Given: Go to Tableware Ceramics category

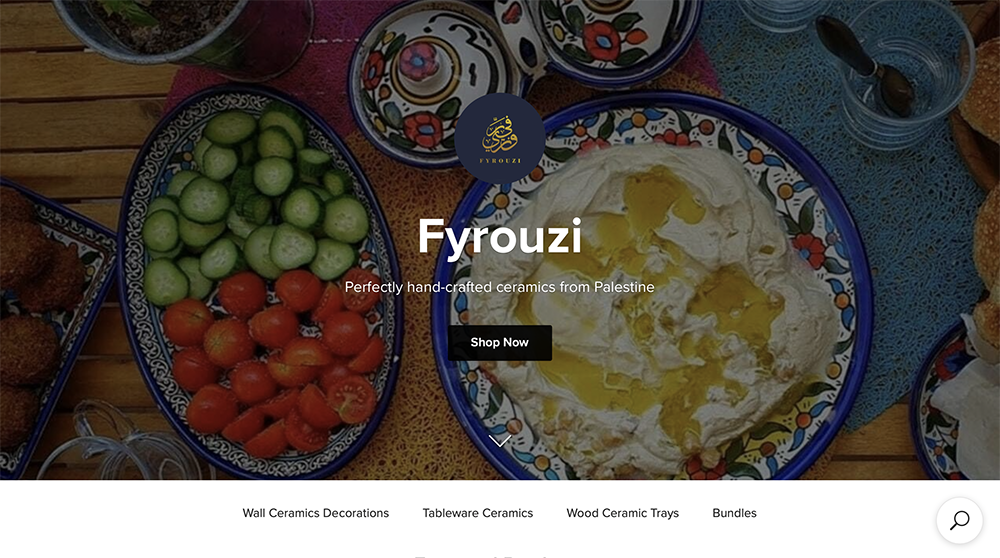Looking at the screenshot, I should coord(478,513).
